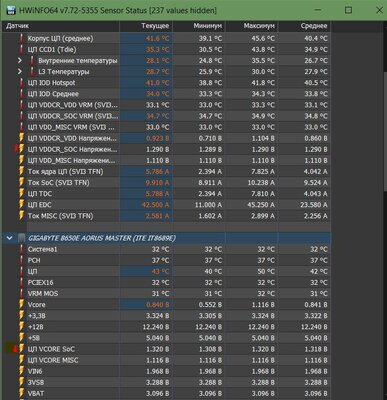The height and width of the screenshot is (400, 387).
Task: Collapse the GIGABYTE B650E AORUS MASTER section
Action: pyautogui.click(x=9, y=238)
